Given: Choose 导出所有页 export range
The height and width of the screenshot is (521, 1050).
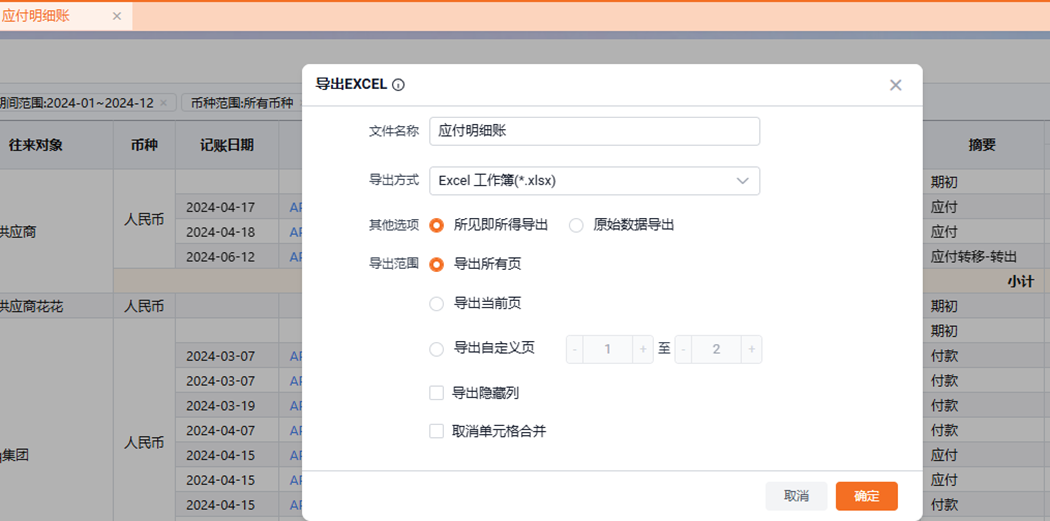Looking at the screenshot, I should click(x=437, y=265).
